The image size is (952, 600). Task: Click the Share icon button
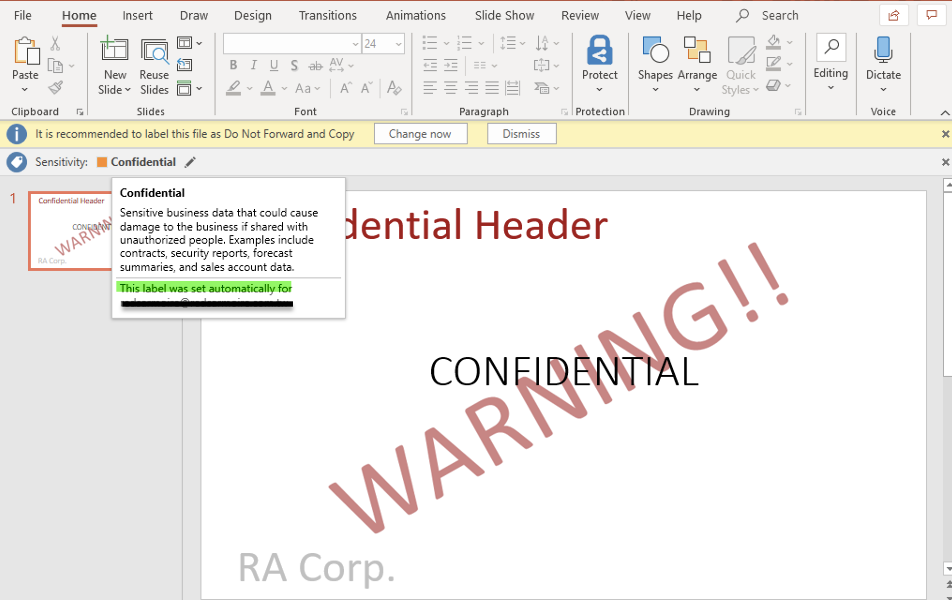click(894, 15)
